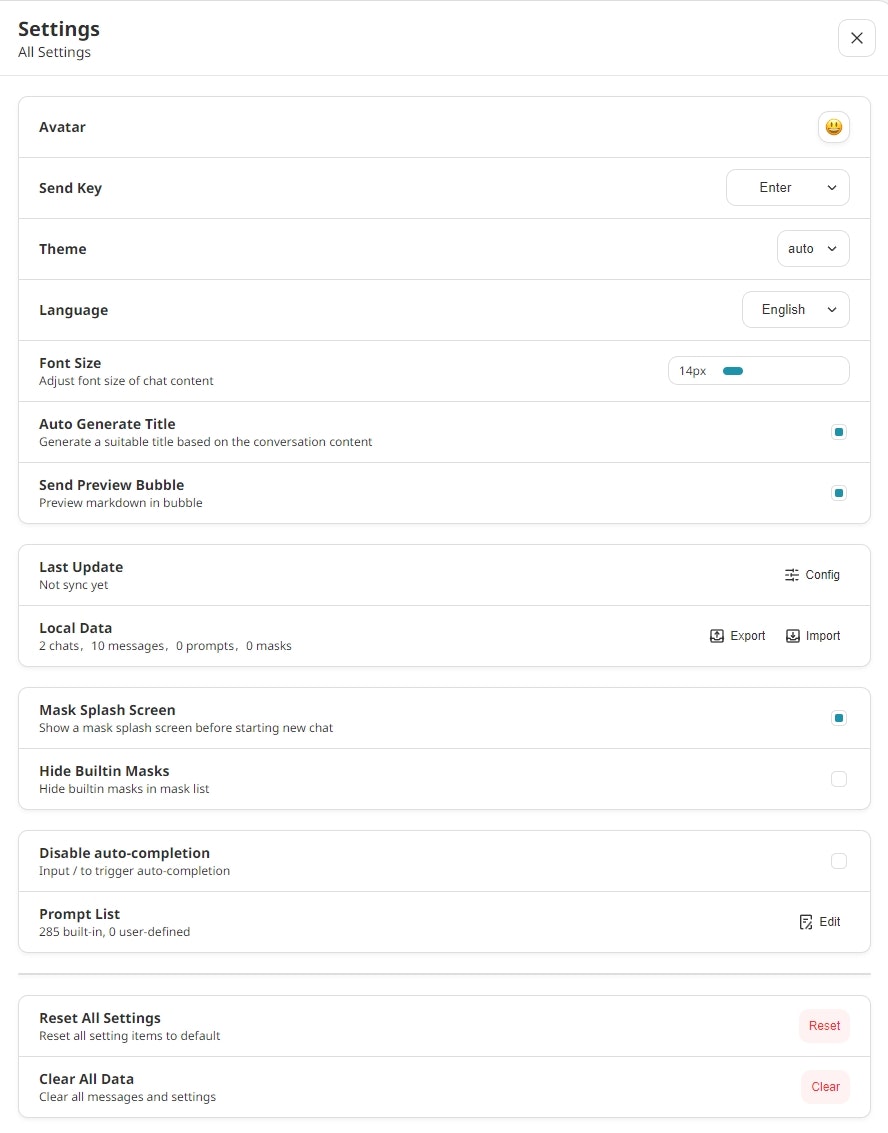This screenshot has height=1133, width=888.
Task: Disable the Send Preview Bubble checkbox
Action: [839, 493]
